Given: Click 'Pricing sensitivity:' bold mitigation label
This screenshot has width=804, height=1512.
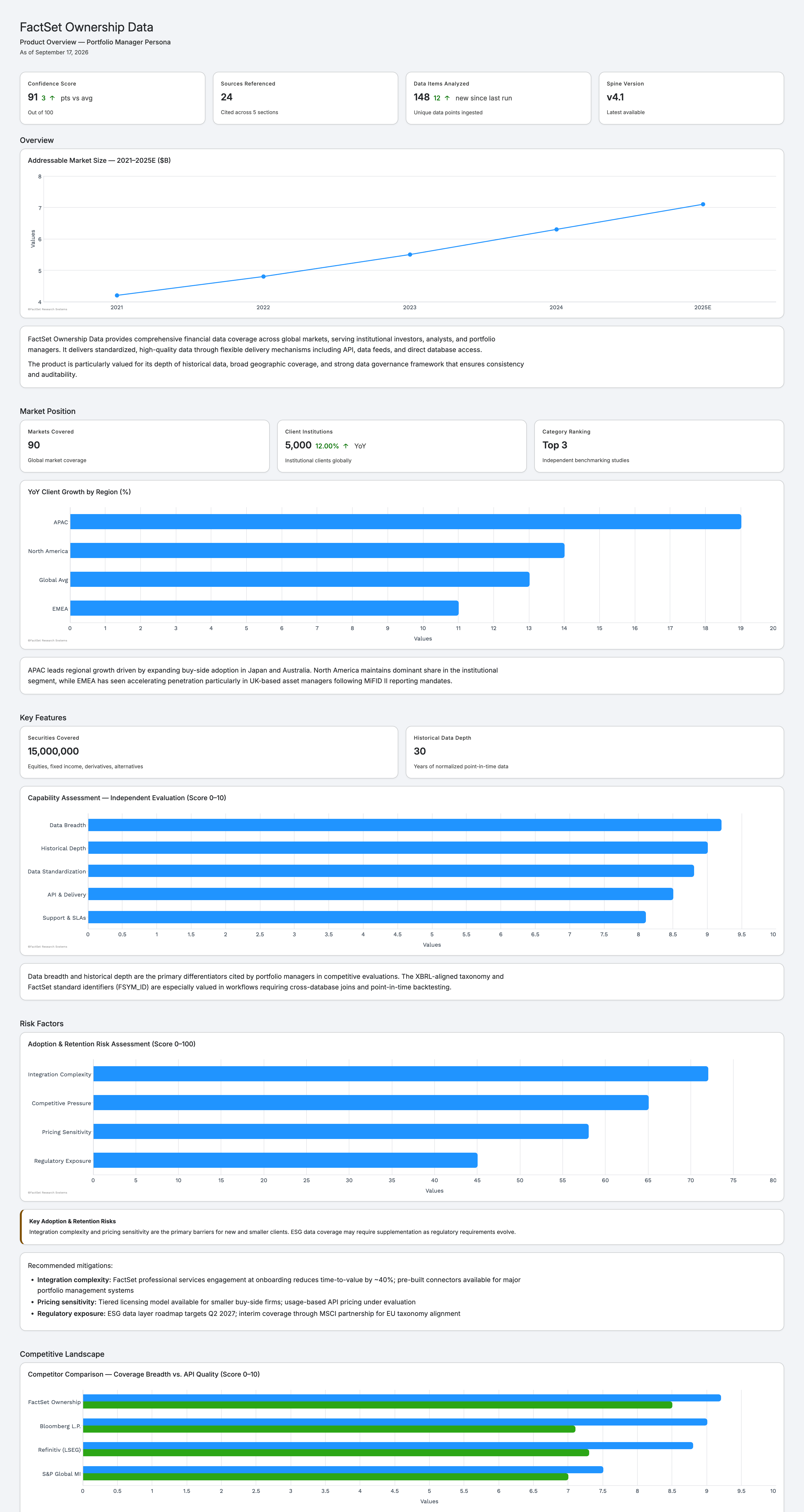Looking at the screenshot, I should tap(67, 1302).
